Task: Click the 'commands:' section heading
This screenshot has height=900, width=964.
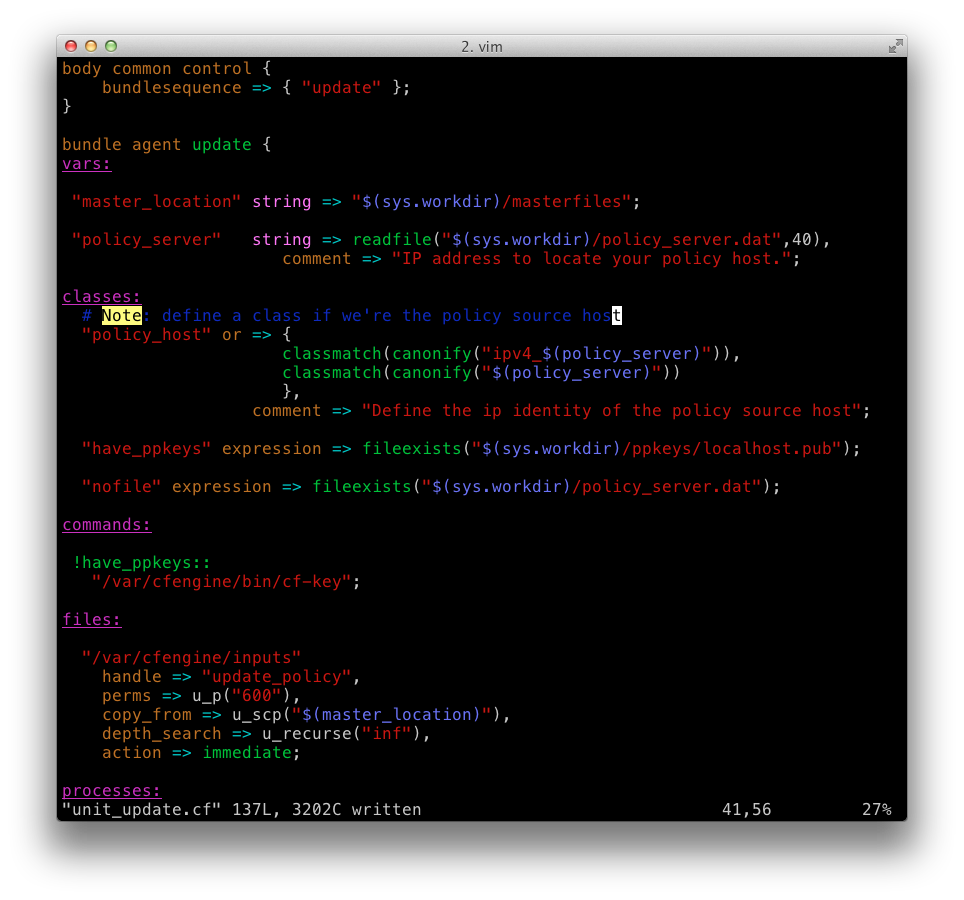Action: (107, 525)
